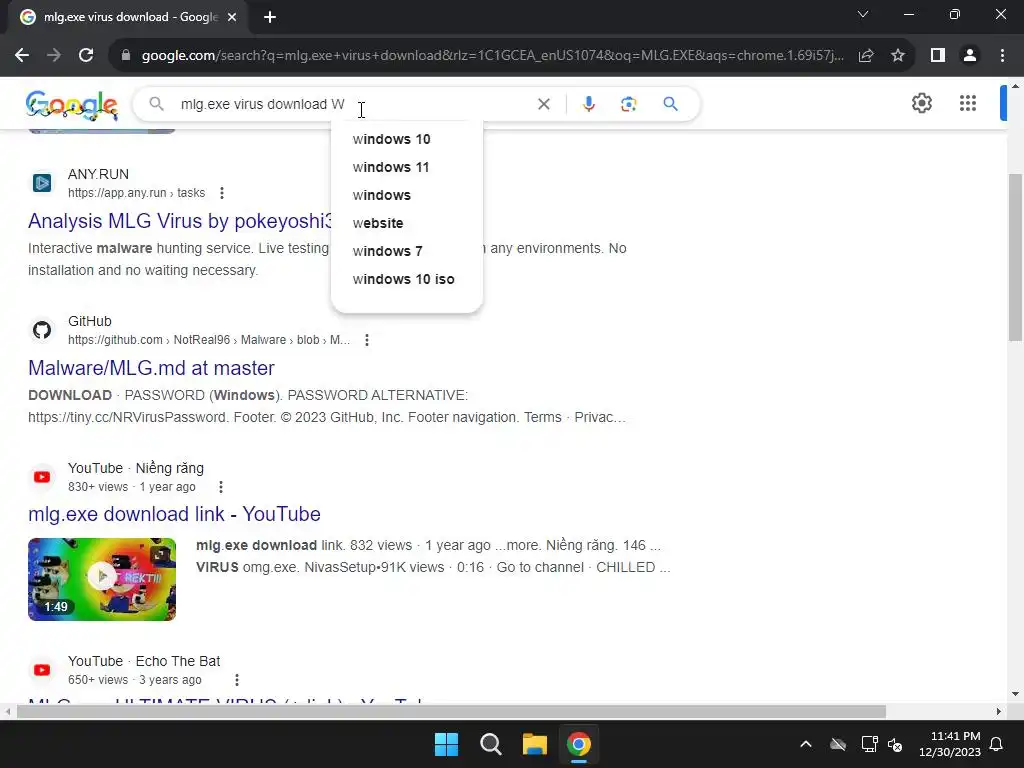Bookmark this tab with star icon
The width and height of the screenshot is (1024, 768).
point(898,56)
